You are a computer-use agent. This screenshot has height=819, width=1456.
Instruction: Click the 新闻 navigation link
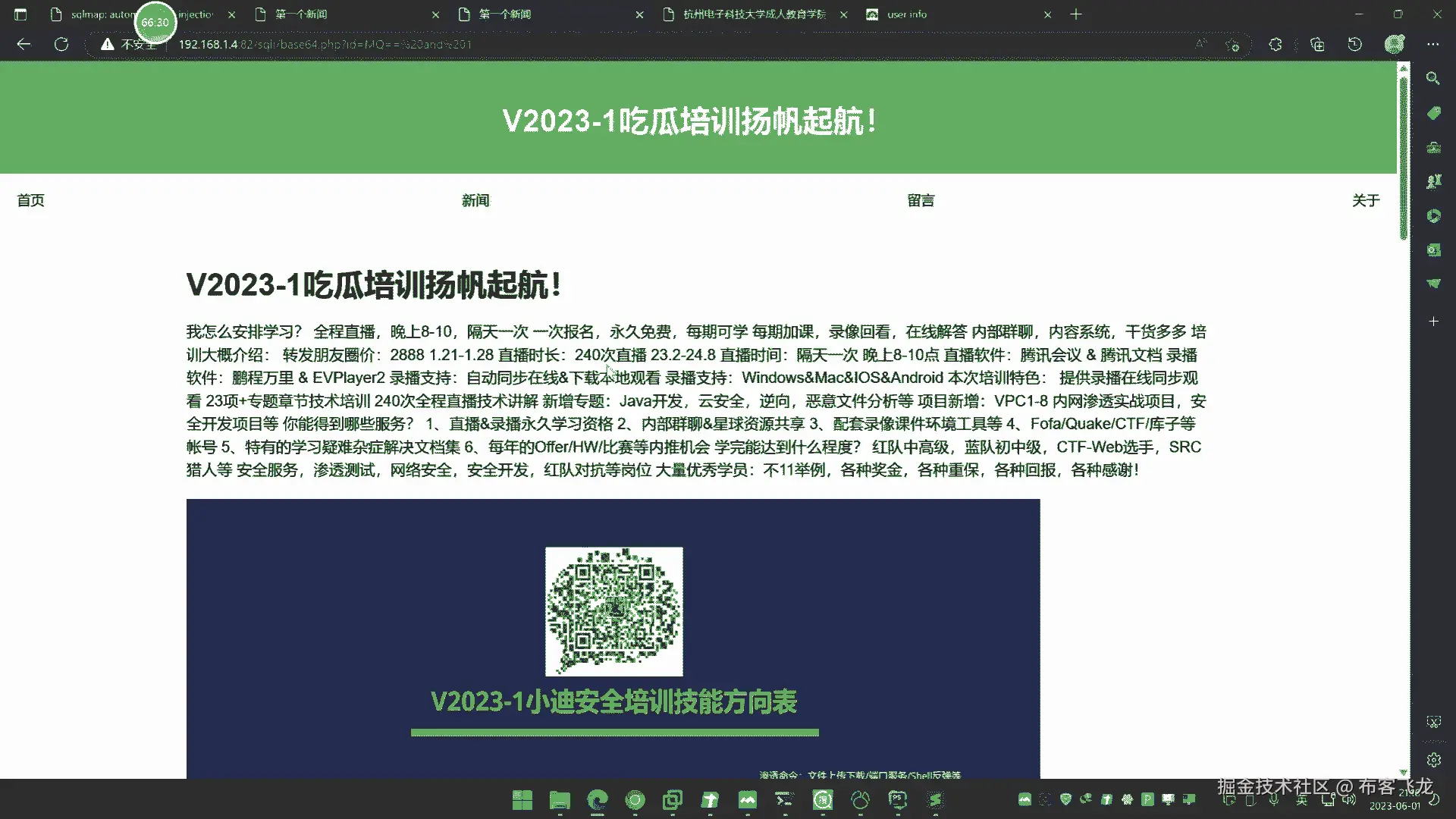point(475,200)
